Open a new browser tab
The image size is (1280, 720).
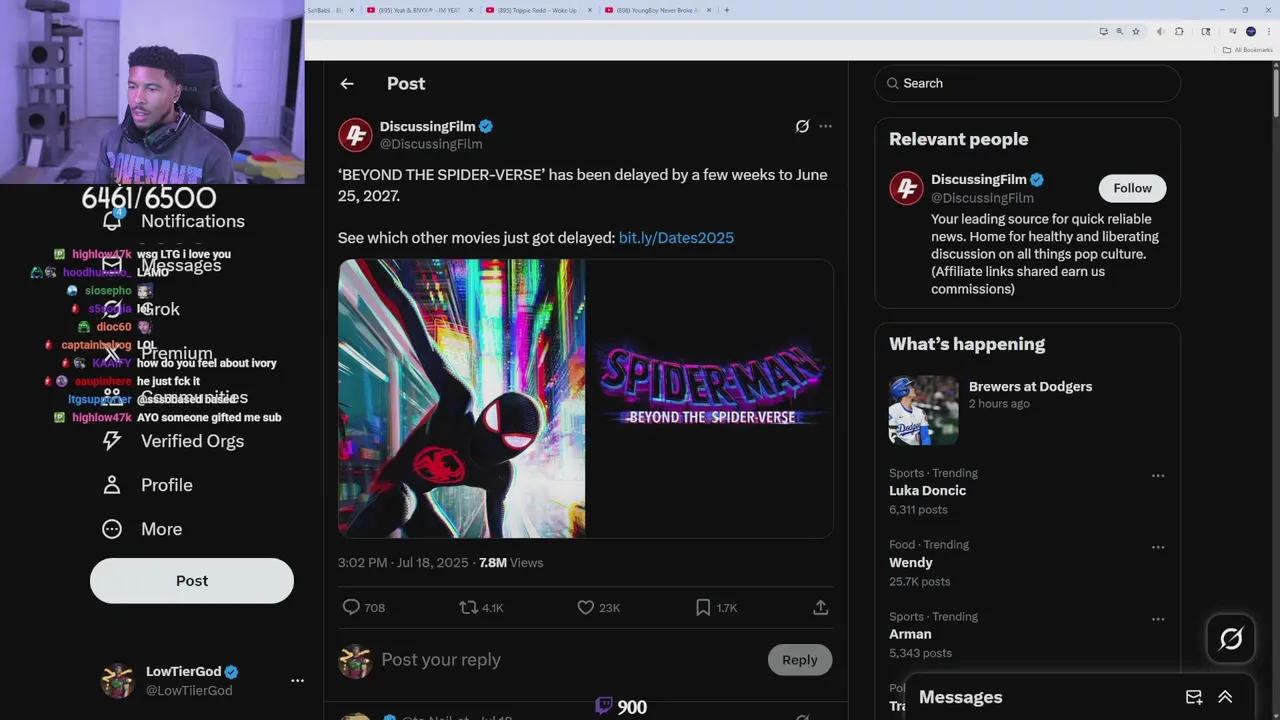727,10
